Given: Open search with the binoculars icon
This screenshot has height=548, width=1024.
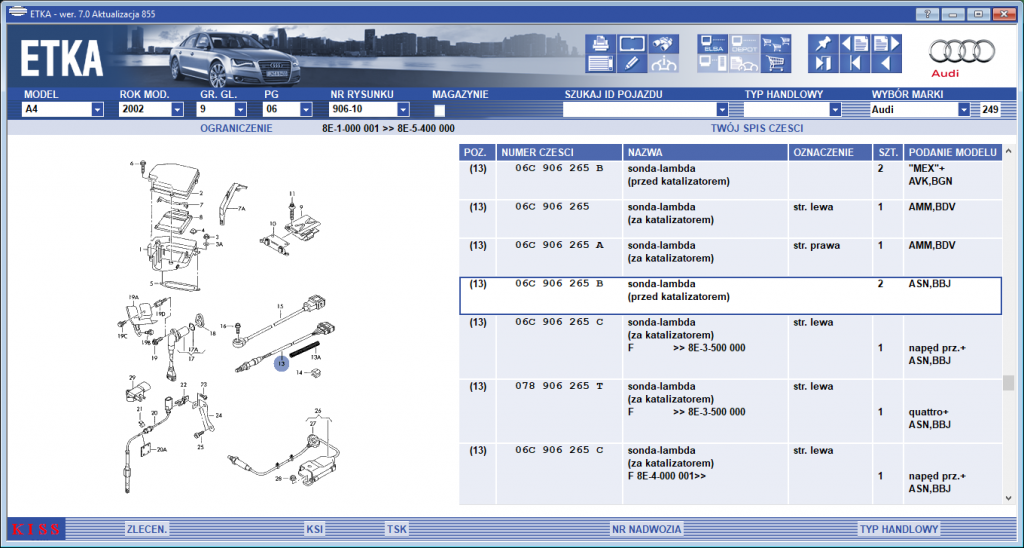Looking at the screenshot, I should tap(664, 44).
